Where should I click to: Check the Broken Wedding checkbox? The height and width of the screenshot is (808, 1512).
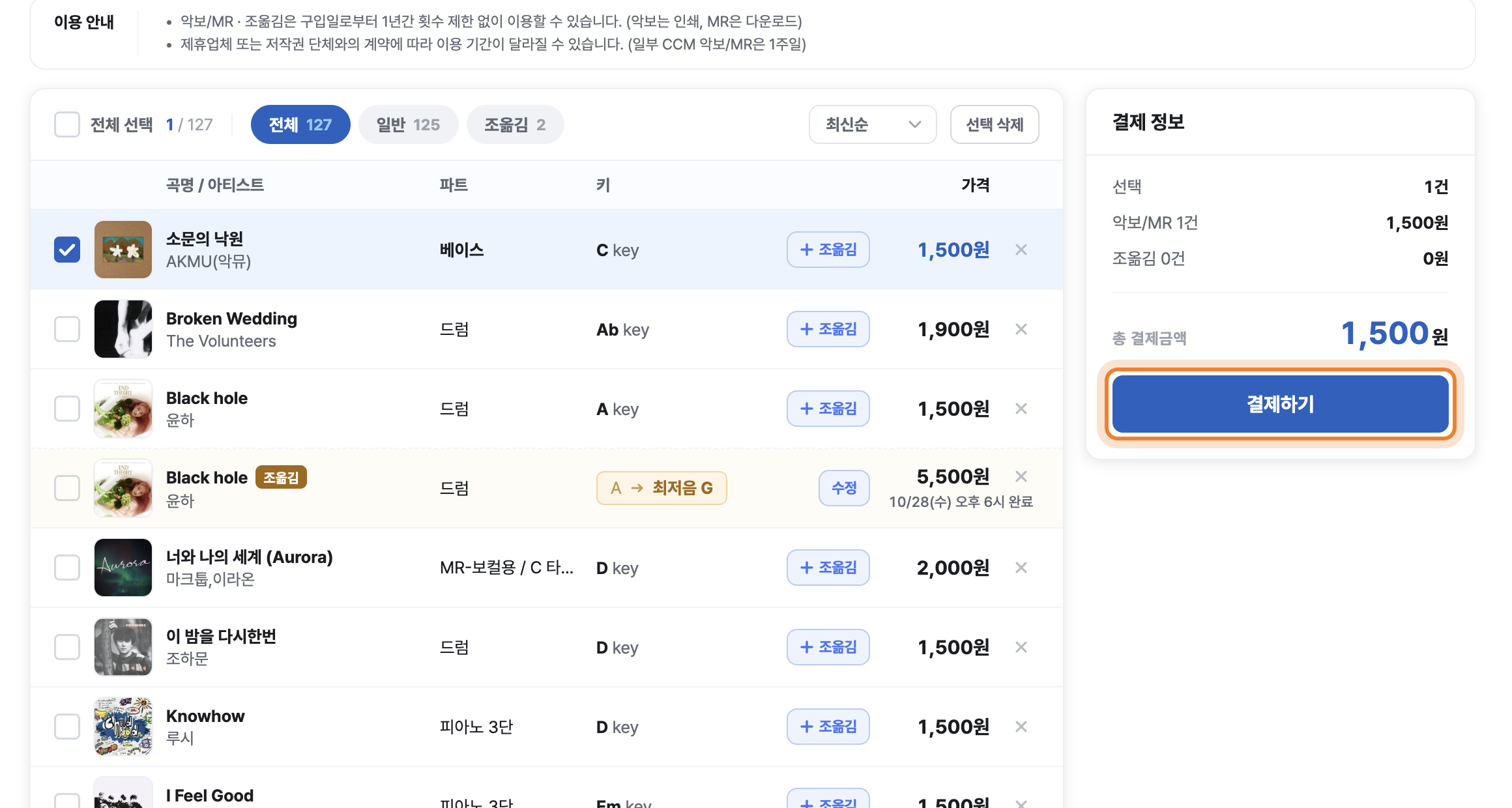(x=67, y=329)
